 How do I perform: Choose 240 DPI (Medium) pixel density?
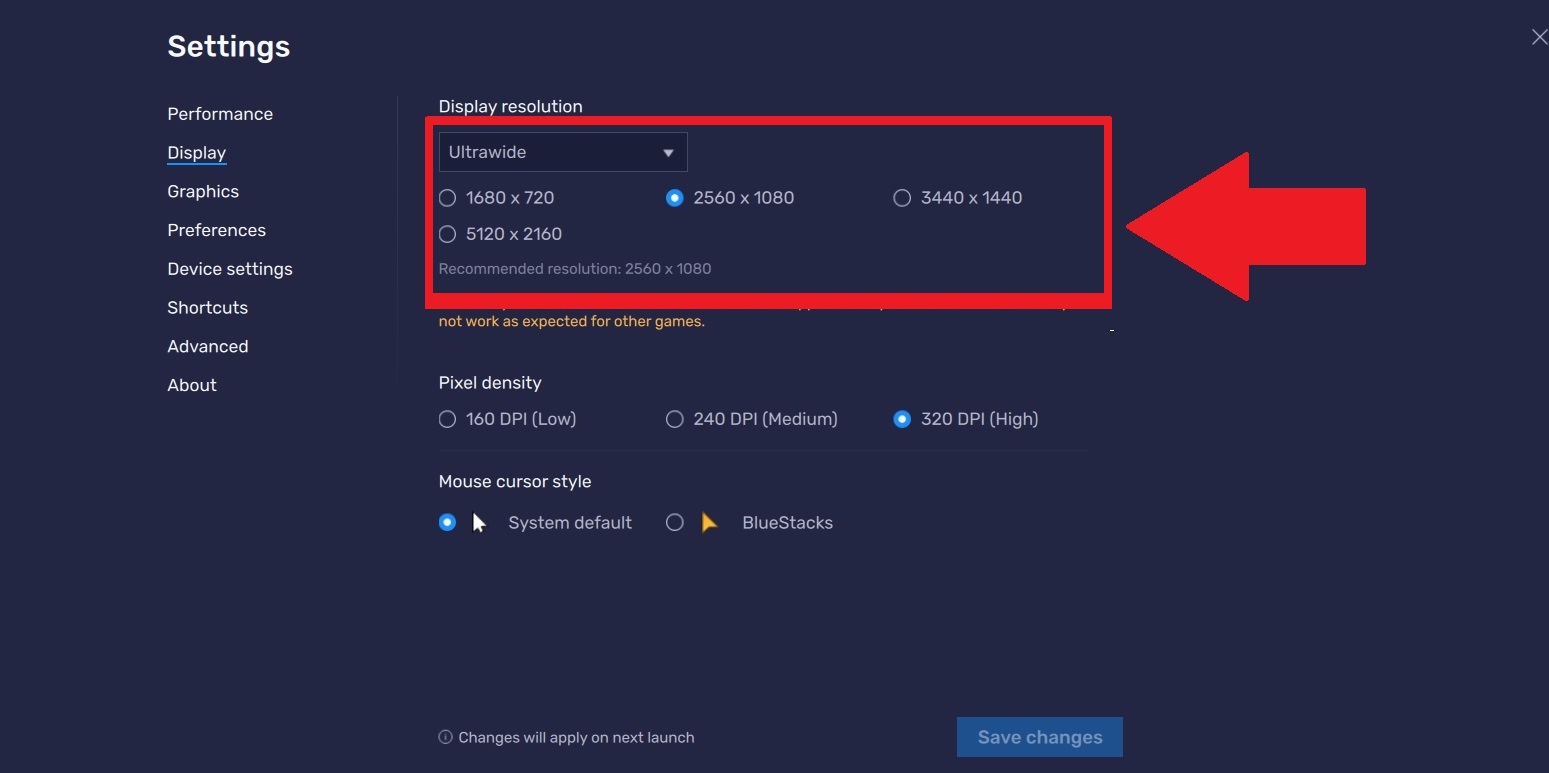coord(675,419)
